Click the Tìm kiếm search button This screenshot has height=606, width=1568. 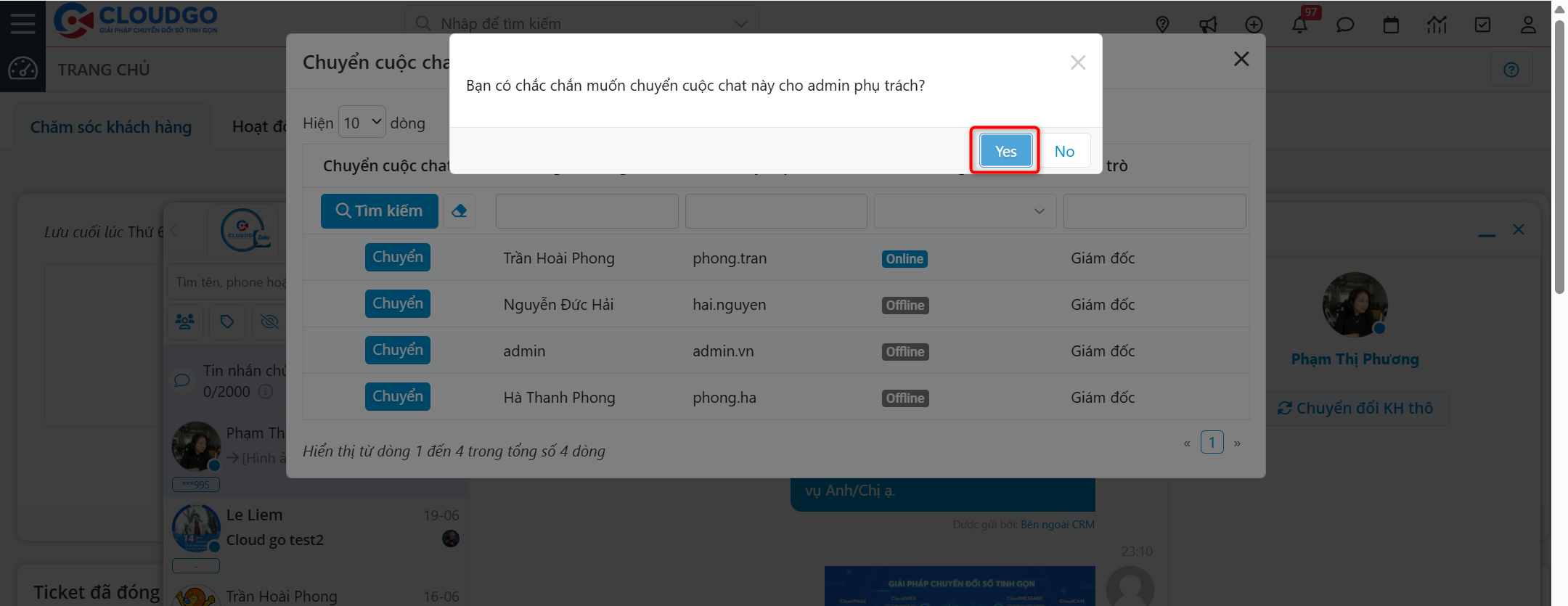pos(380,211)
